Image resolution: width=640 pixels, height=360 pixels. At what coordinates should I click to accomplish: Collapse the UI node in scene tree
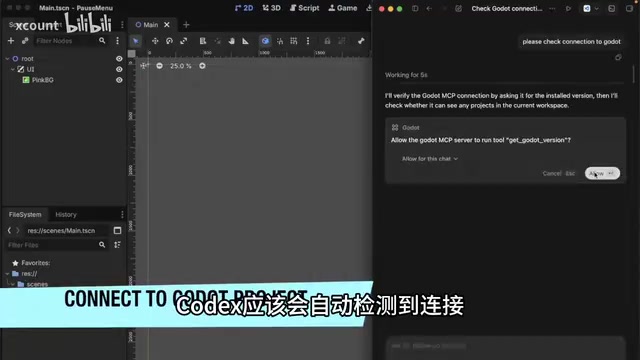coord(13,69)
